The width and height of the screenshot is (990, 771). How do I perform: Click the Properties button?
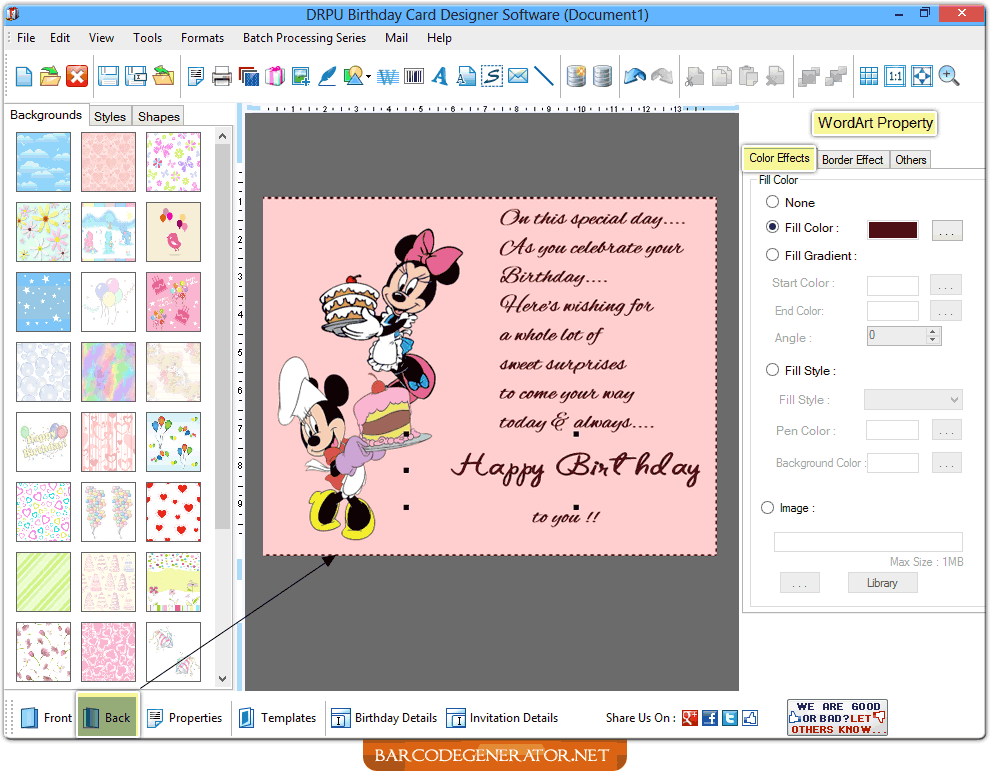tap(185, 718)
